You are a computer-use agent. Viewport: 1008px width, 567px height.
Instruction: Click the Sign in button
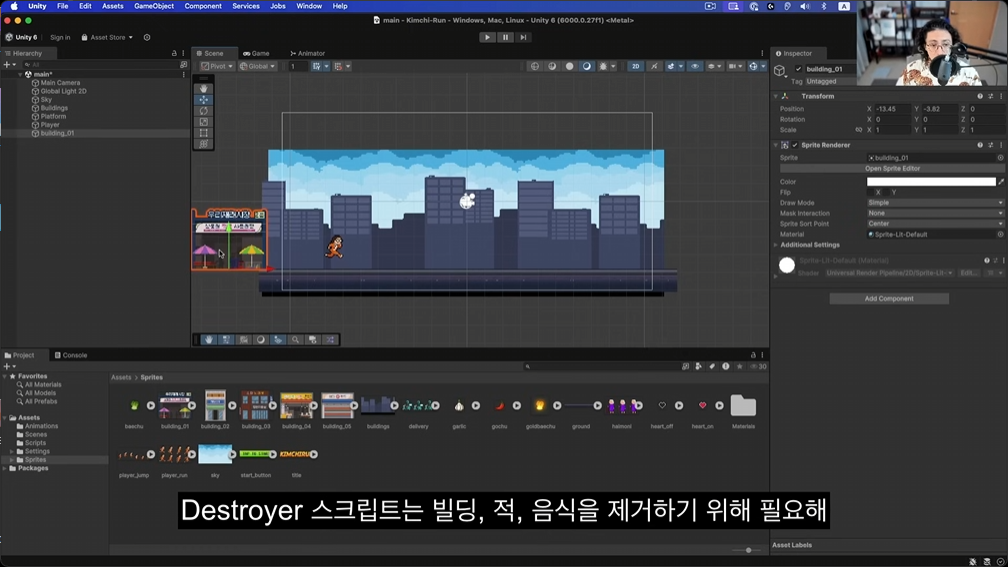click(x=60, y=37)
